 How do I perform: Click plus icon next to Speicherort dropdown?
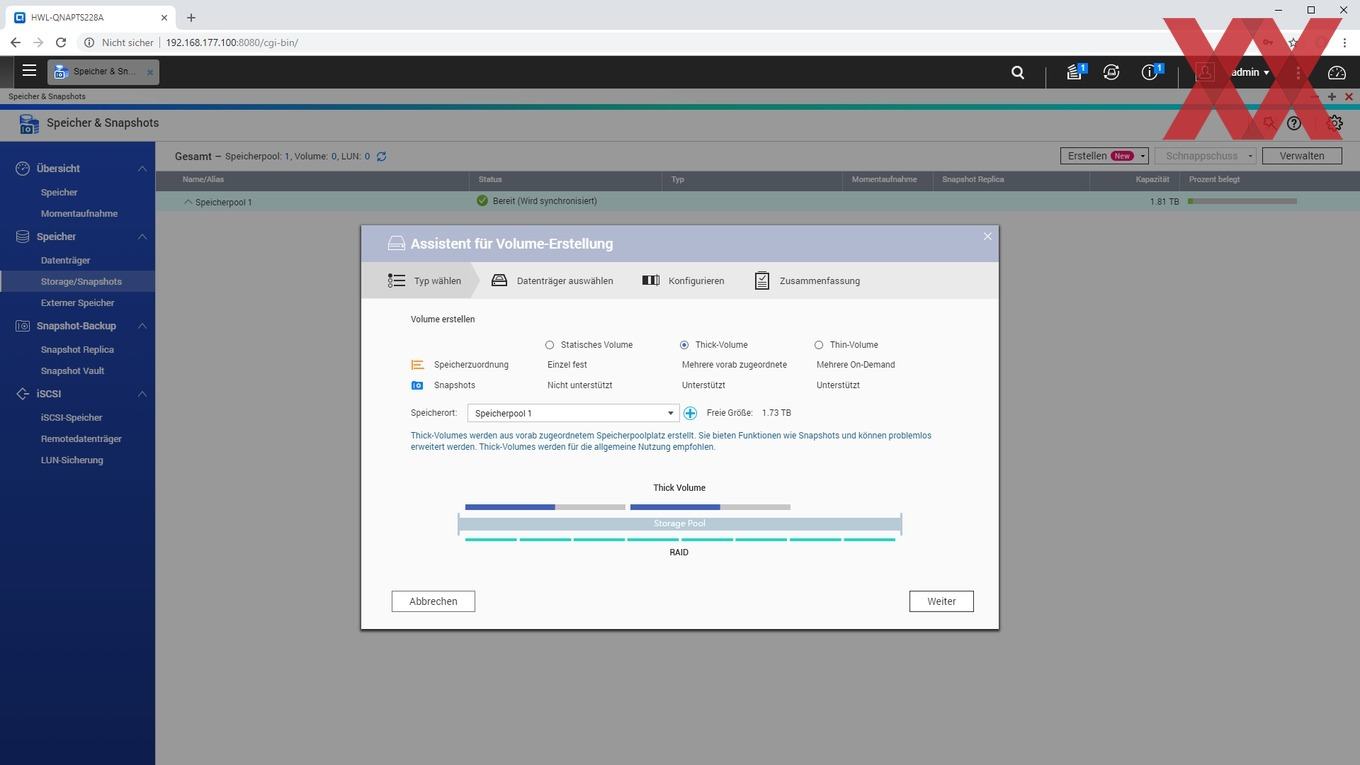(x=690, y=413)
